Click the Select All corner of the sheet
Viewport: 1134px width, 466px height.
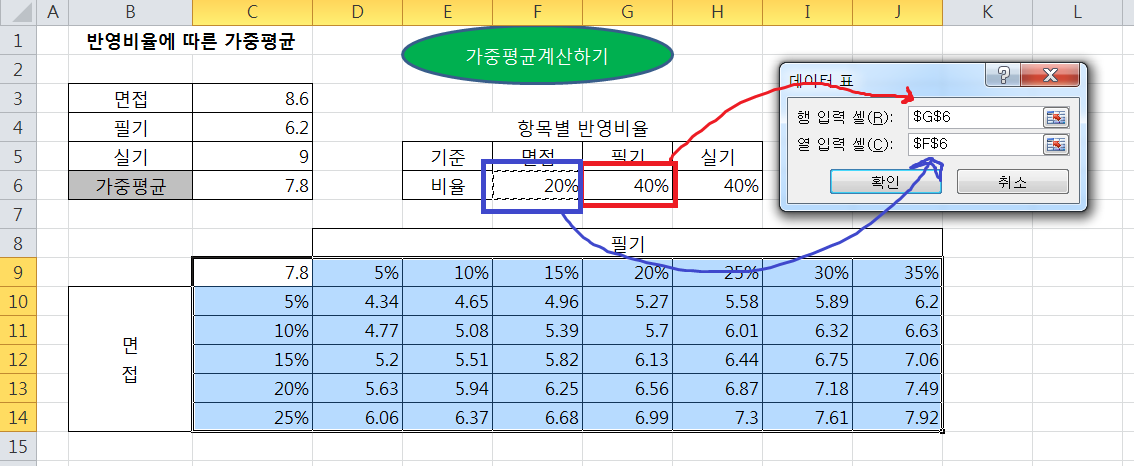17,12
